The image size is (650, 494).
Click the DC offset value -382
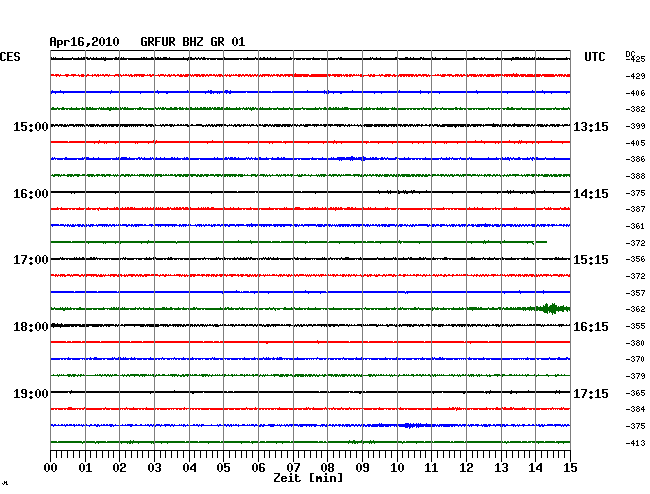(x=635, y=109)
